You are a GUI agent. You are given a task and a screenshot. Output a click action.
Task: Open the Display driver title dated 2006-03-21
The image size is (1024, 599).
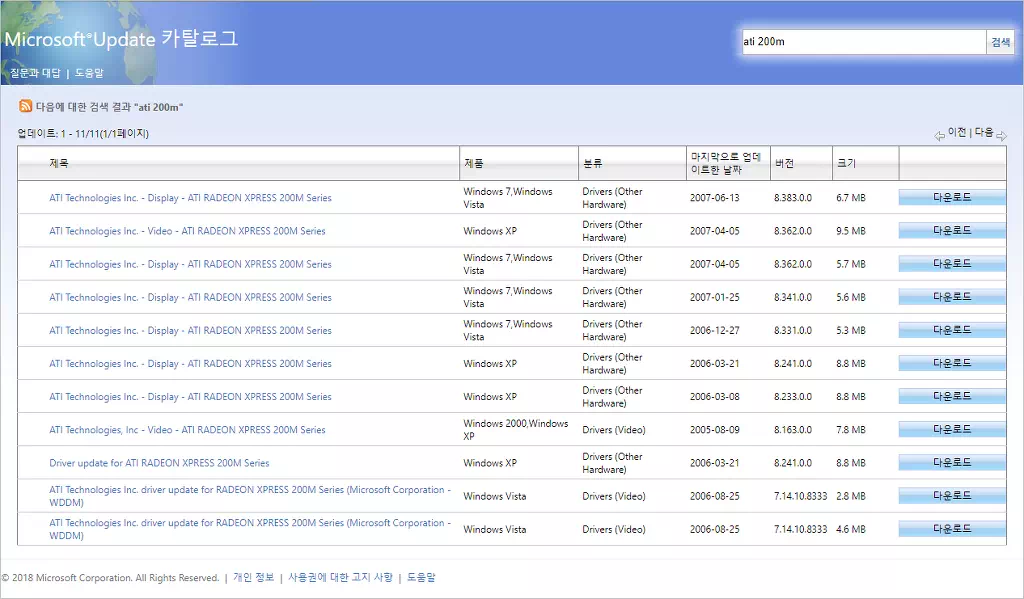190,364
